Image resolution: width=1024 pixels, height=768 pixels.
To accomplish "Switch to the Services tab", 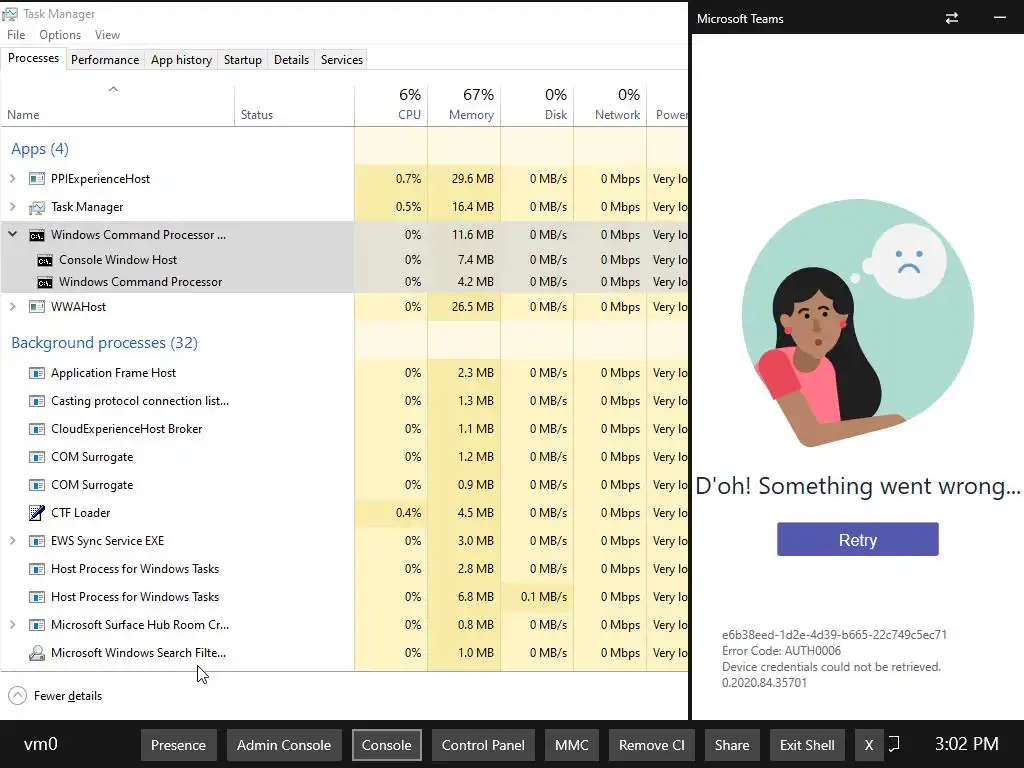I will tap(342, 59).
